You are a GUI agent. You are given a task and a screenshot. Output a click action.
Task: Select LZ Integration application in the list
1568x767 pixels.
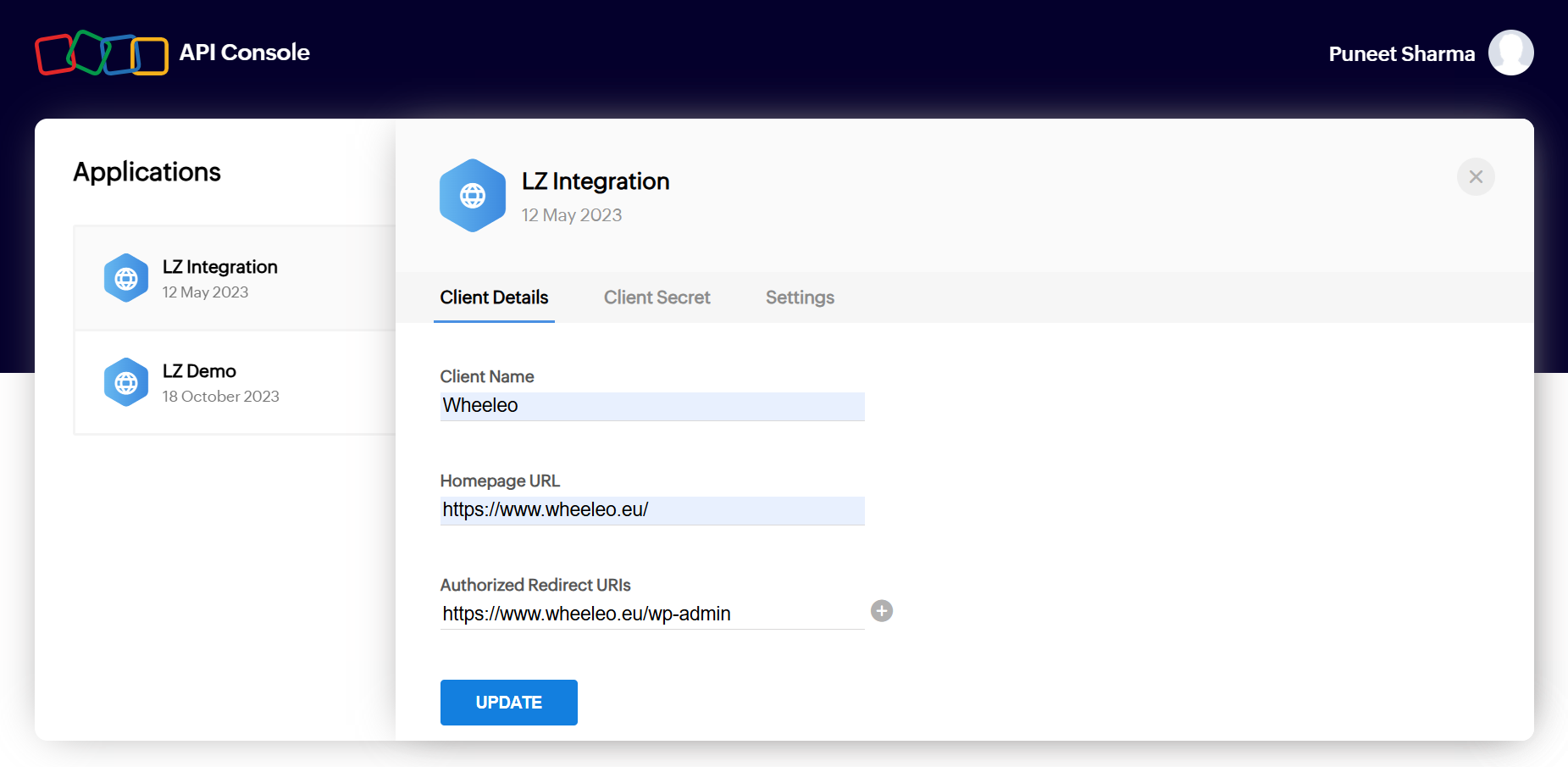pyautogui.click(x=235, y=278)
